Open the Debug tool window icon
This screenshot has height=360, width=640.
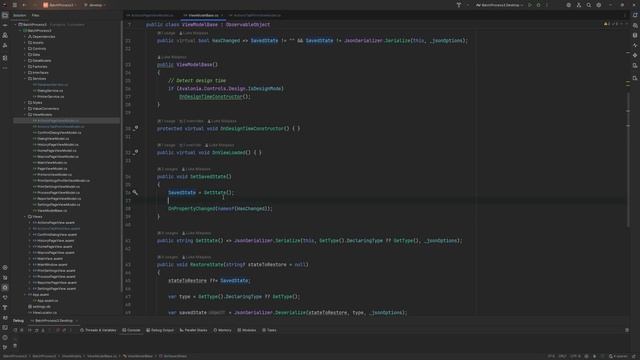(5, 287)
